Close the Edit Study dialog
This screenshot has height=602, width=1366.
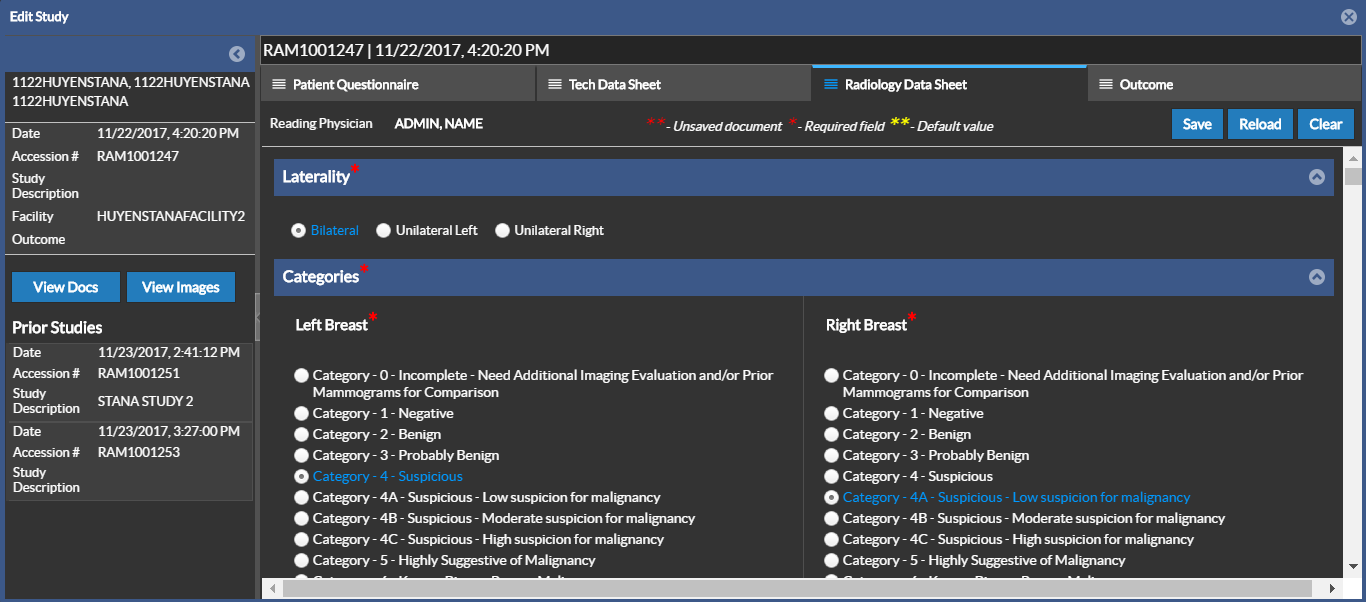[x=1348, y=17]
